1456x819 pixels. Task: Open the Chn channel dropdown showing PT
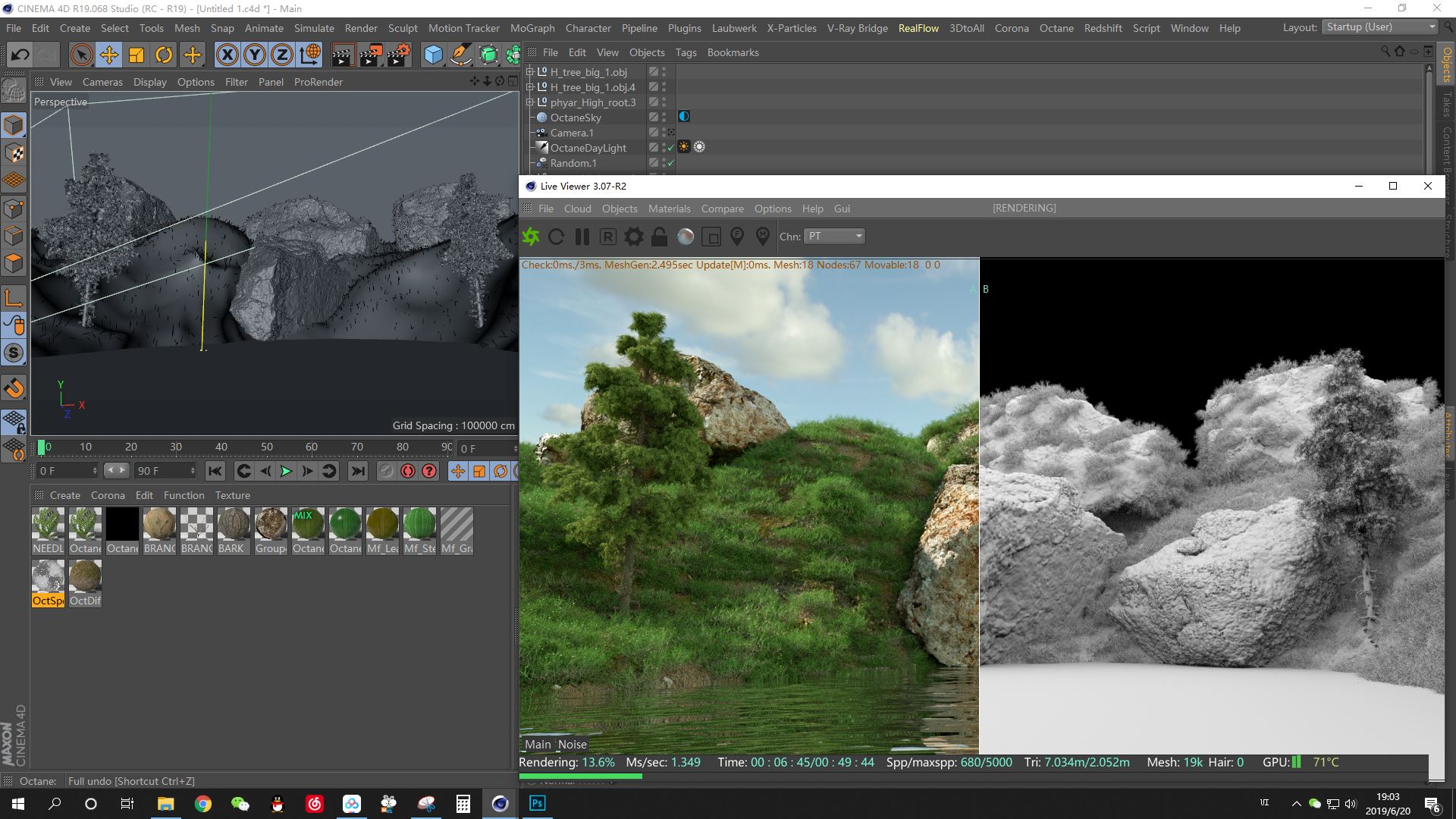(x=834, y=236)
